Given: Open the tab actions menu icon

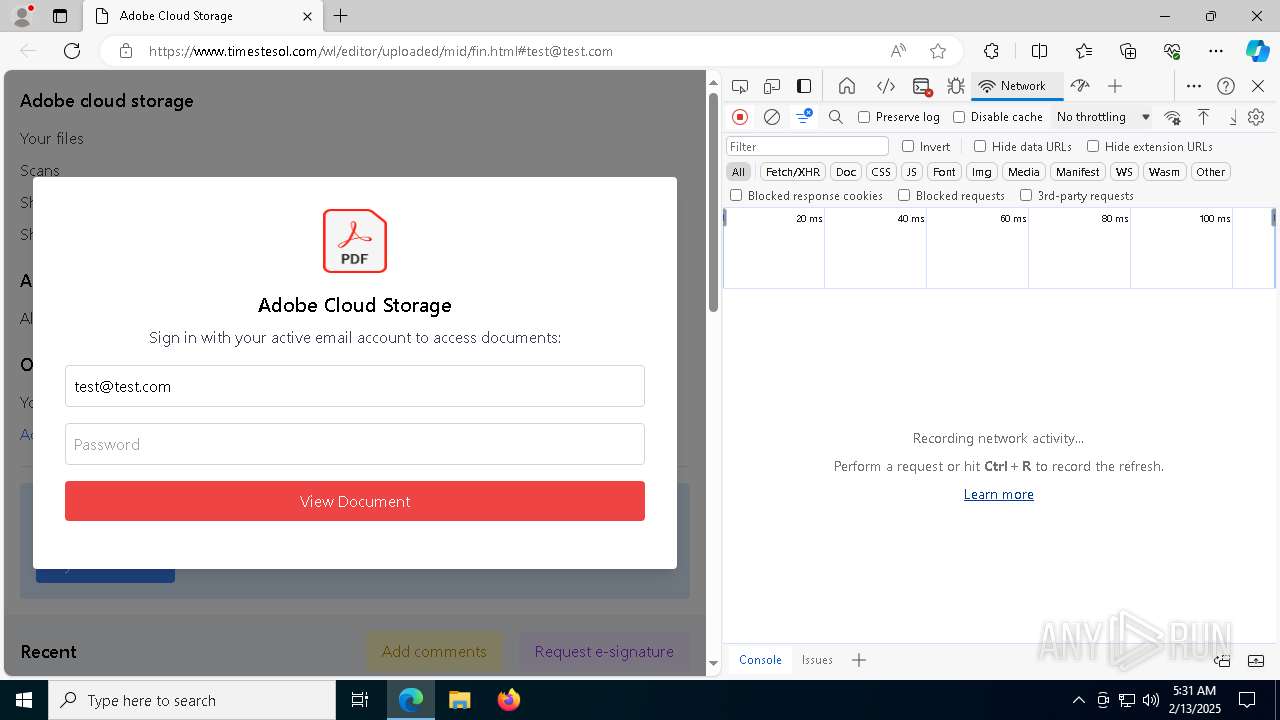Looking at the screenshot, I should point(60,16).
